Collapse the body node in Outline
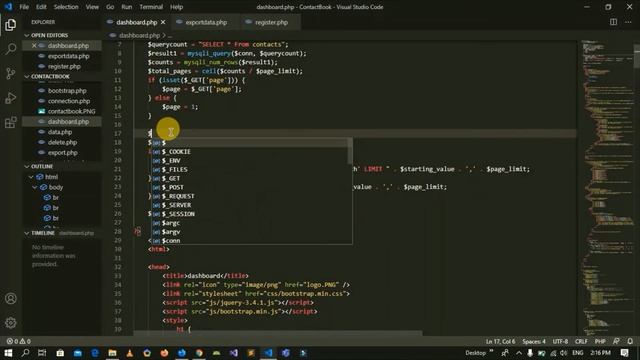The image size is (640, 360). coord(35,187)
